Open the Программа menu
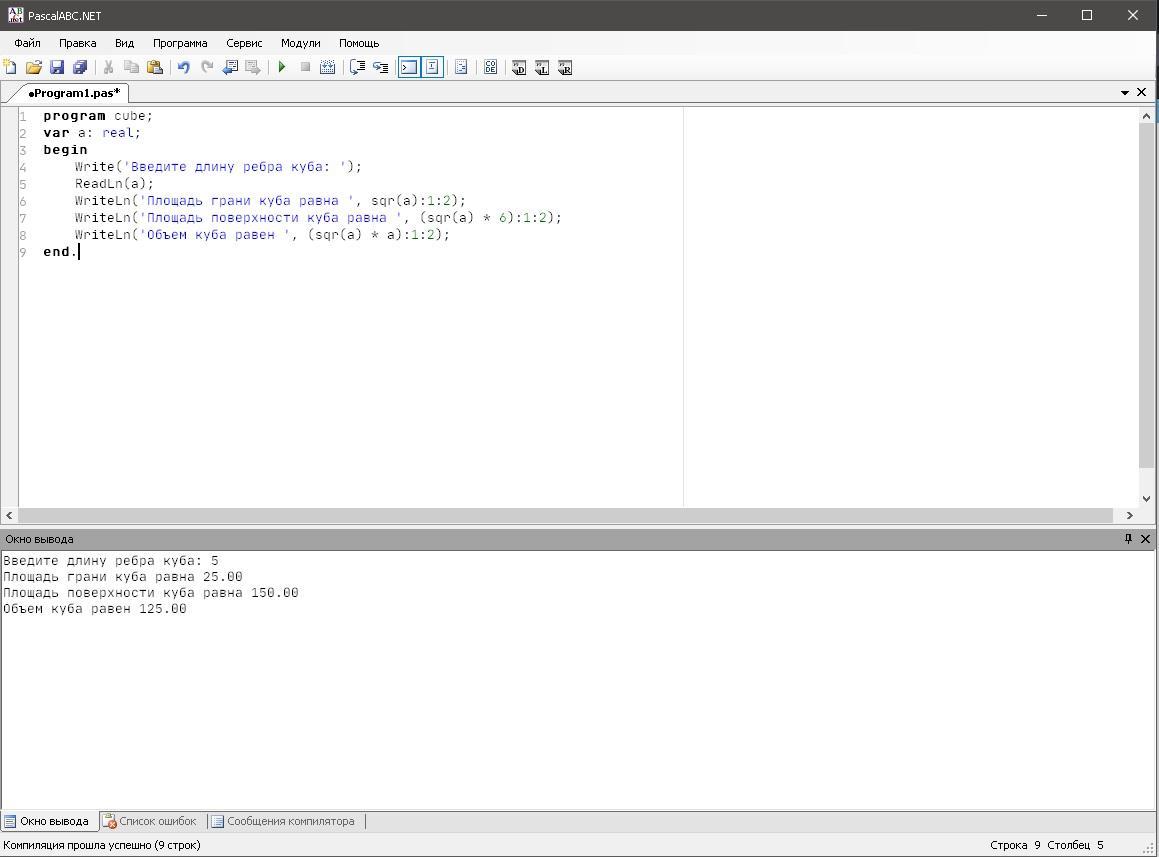 click(x=180, y=43)
